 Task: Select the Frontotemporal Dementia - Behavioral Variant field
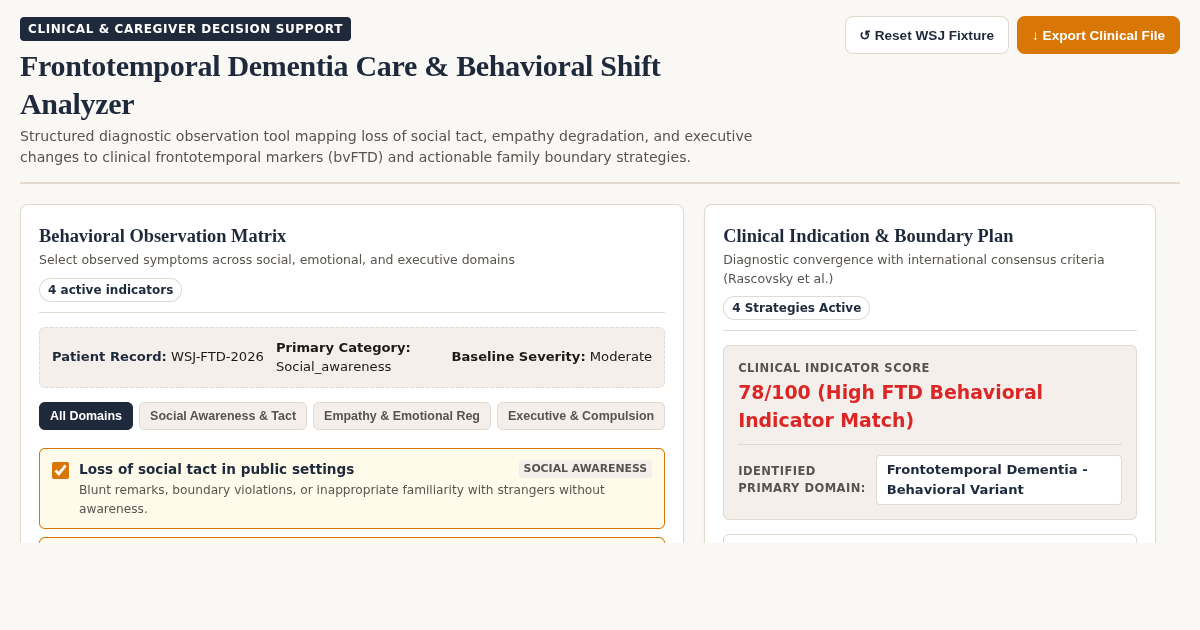pos(998,480)
